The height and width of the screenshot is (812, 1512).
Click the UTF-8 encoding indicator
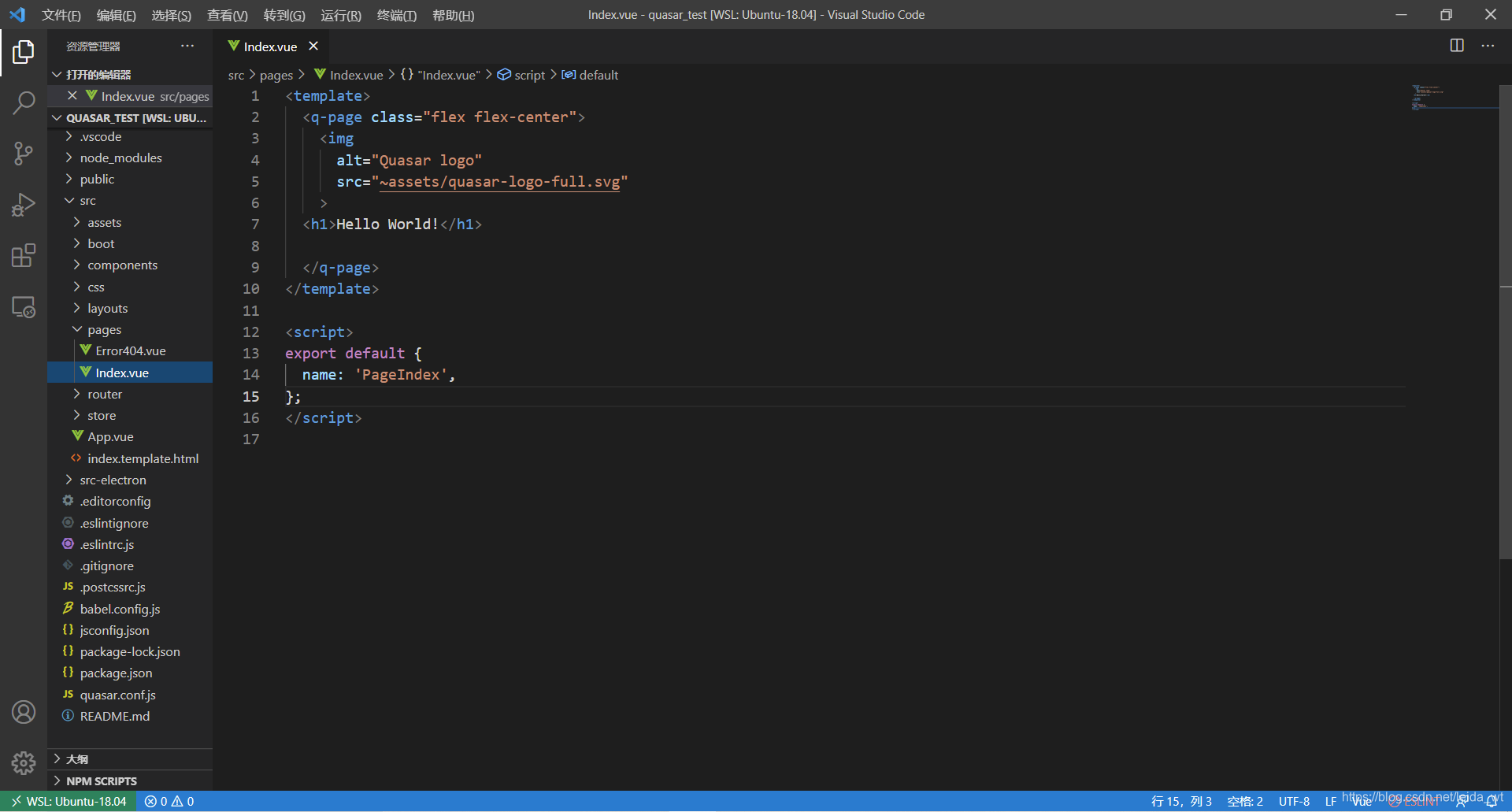(x=1294, y=801)
